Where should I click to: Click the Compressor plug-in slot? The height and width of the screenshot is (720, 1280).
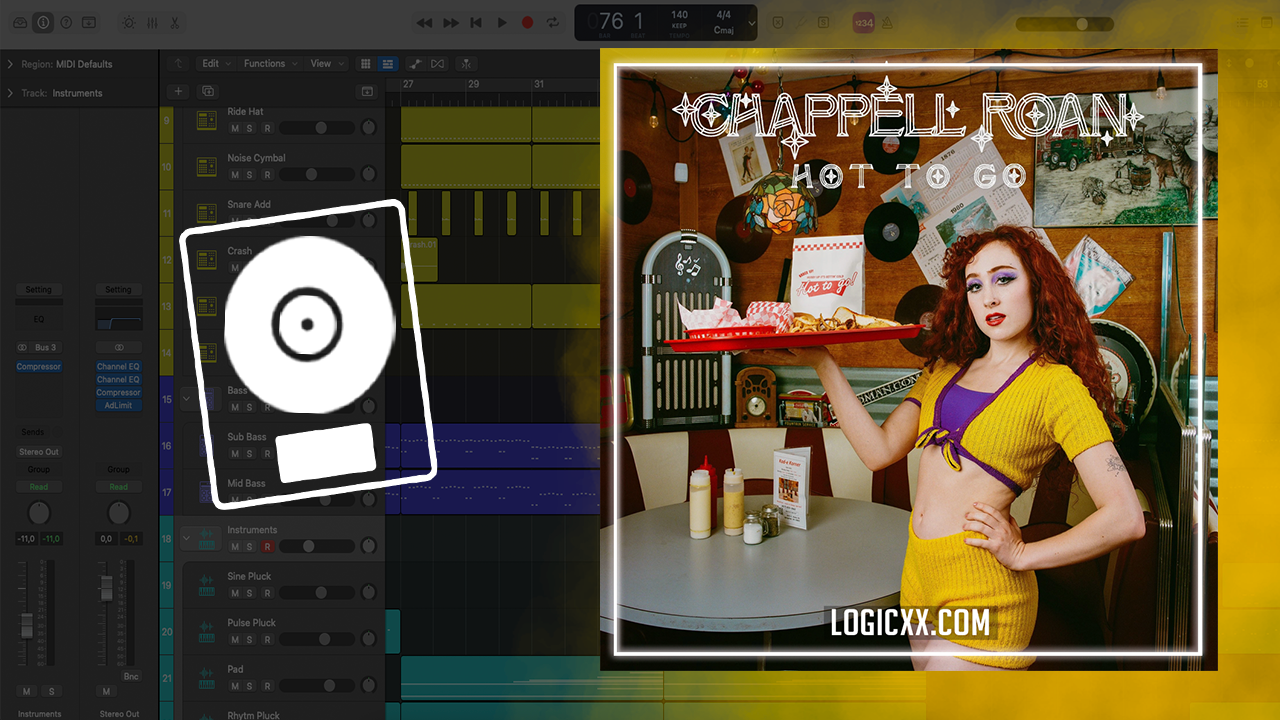tap(38, 367)
